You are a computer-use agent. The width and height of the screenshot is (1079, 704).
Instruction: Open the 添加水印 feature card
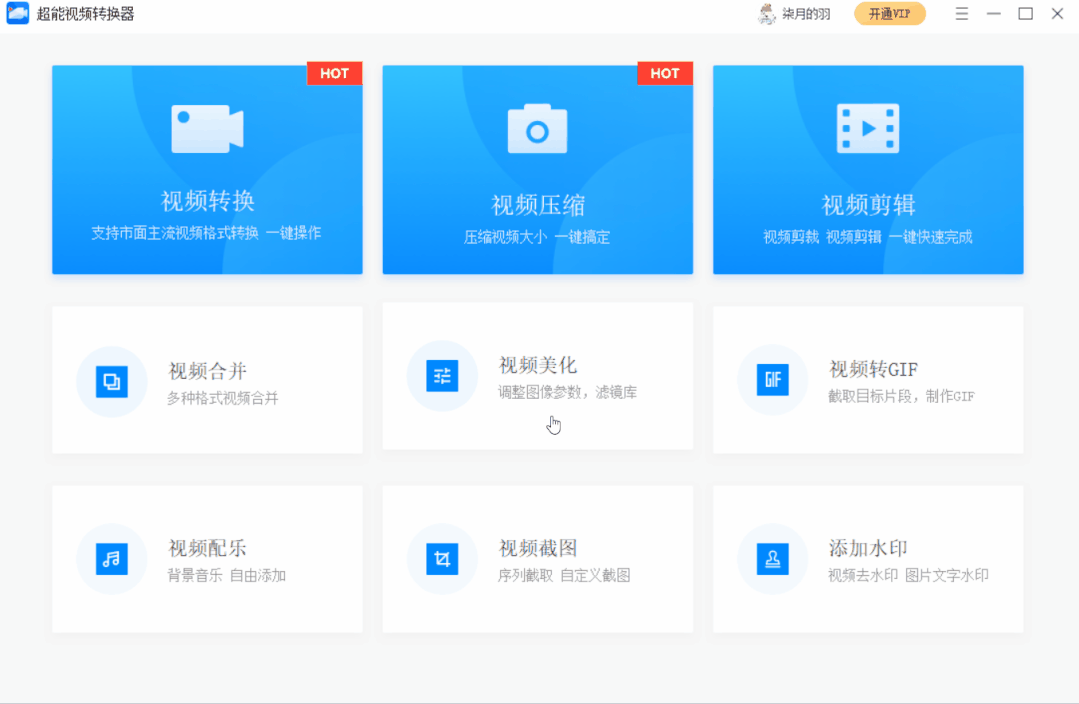(867, 559)
